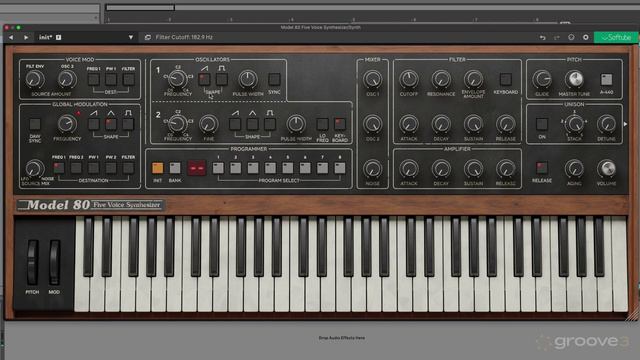Enable Oscillator 1 pulse shape
This screenshot has height=360, width=640.
[222, 79]
